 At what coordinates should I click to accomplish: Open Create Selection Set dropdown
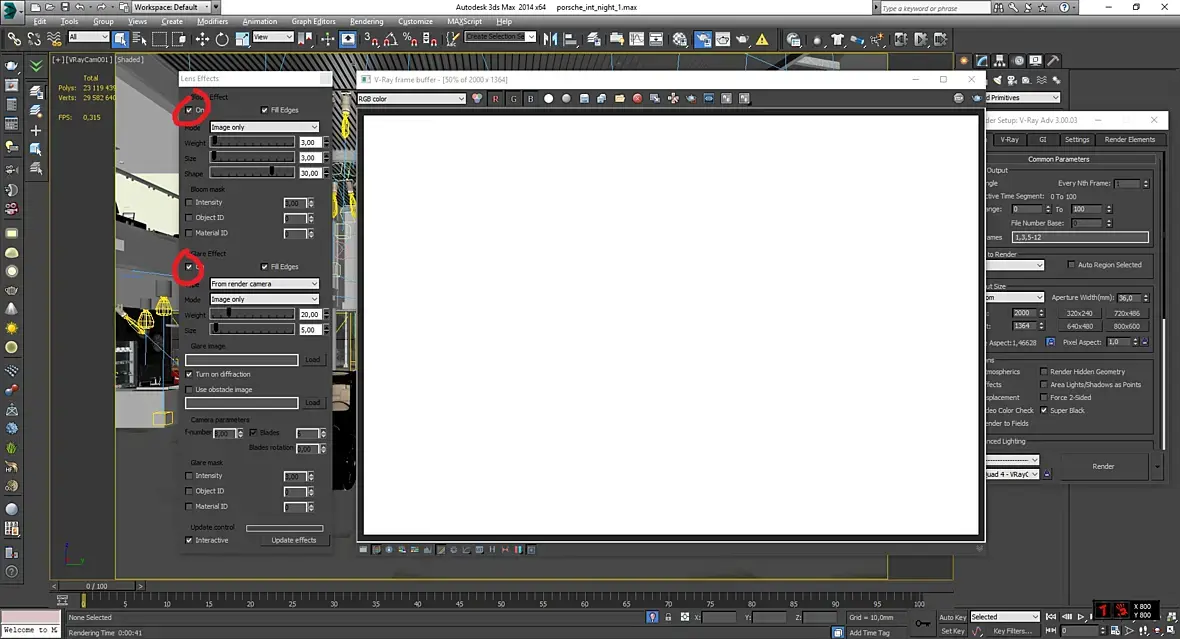500,37
